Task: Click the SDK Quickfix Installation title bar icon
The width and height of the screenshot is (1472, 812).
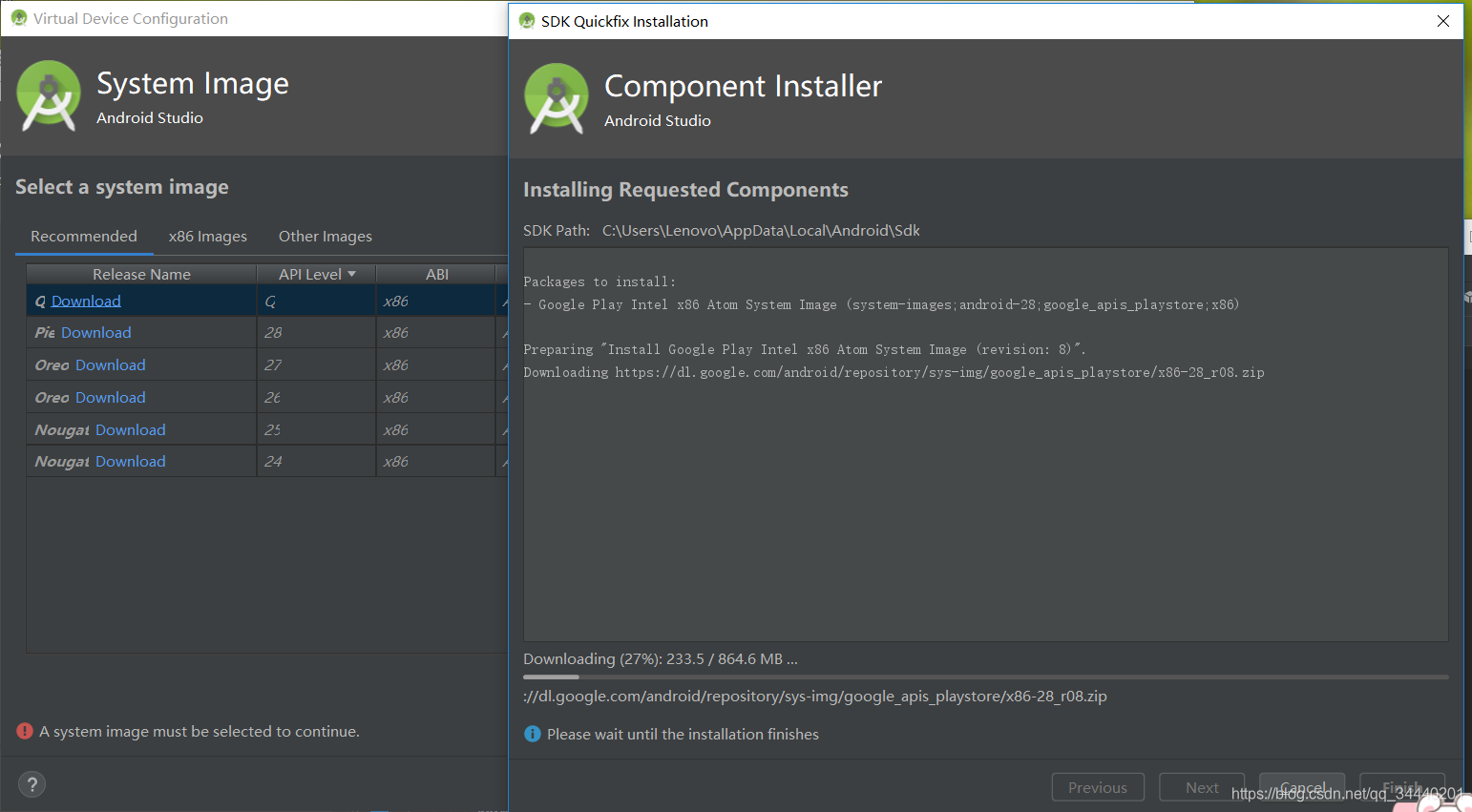Action: click(x=527, y=21)
